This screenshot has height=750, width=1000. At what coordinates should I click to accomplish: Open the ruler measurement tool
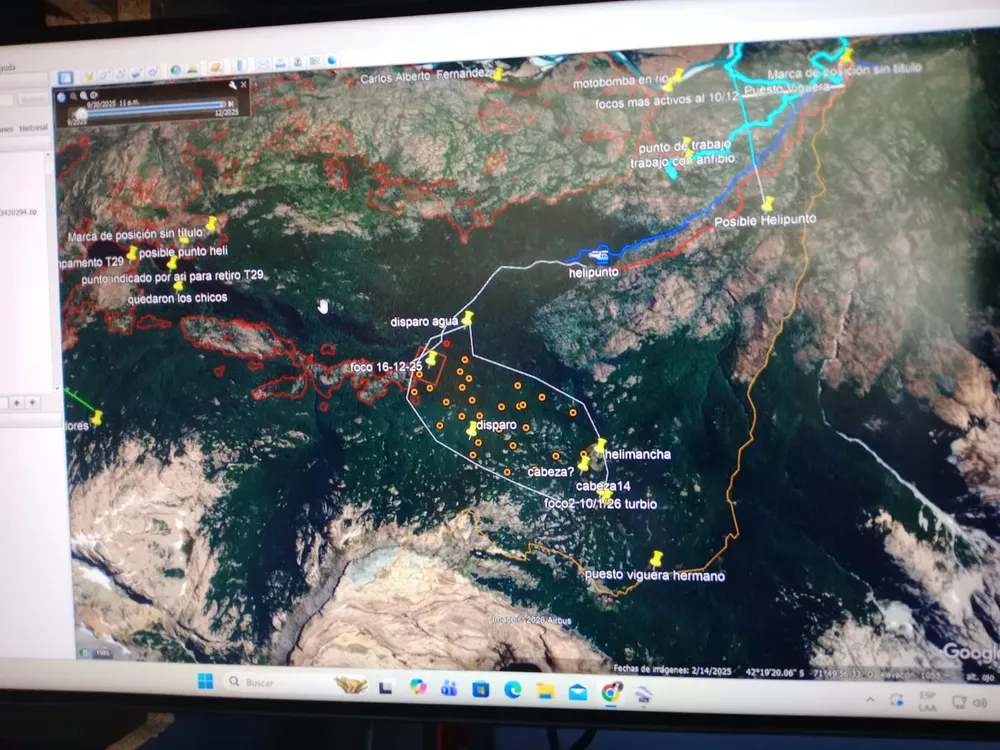(x=240, y=66)
